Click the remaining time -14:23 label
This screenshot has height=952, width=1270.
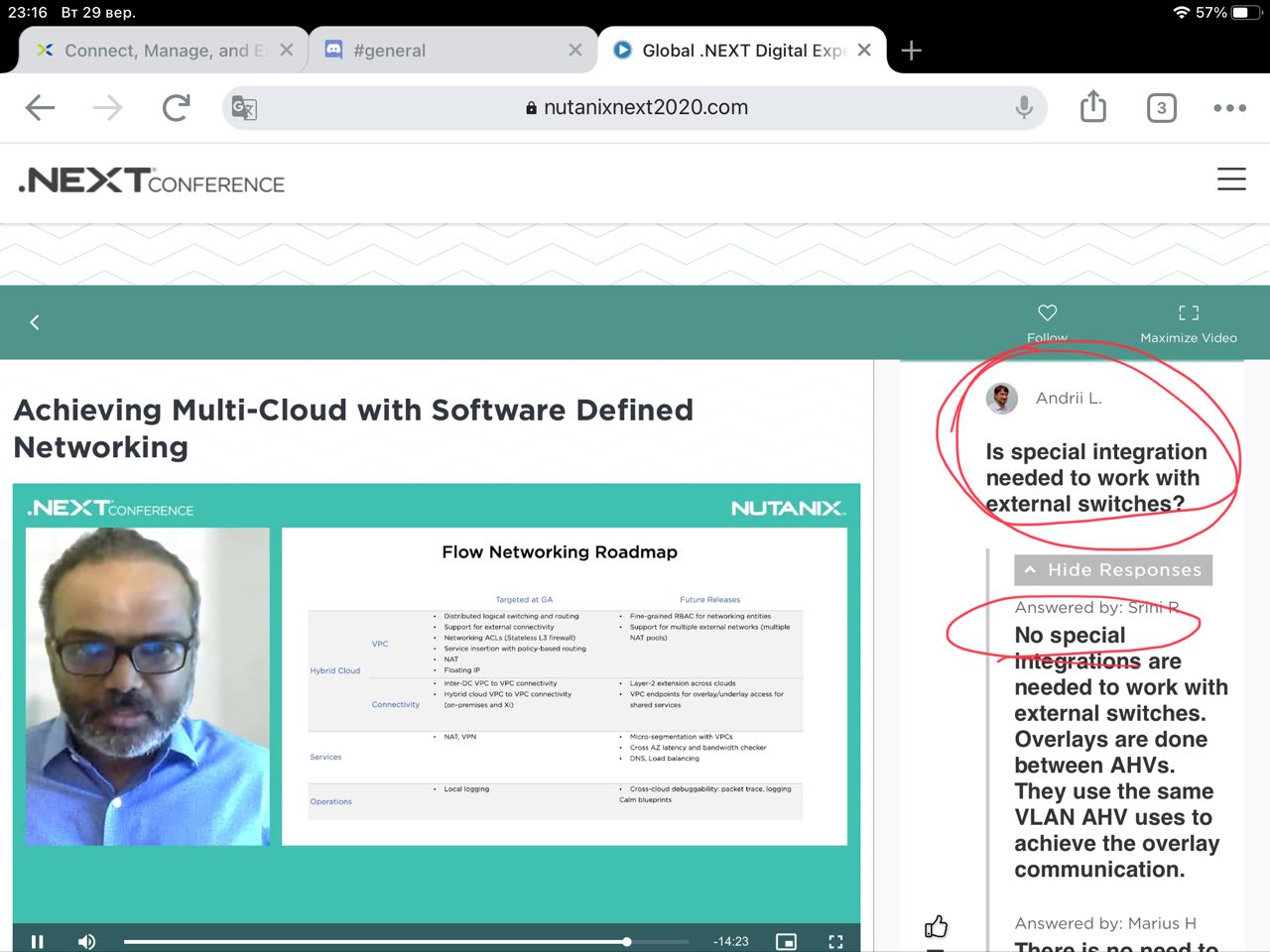click(731, 941)
